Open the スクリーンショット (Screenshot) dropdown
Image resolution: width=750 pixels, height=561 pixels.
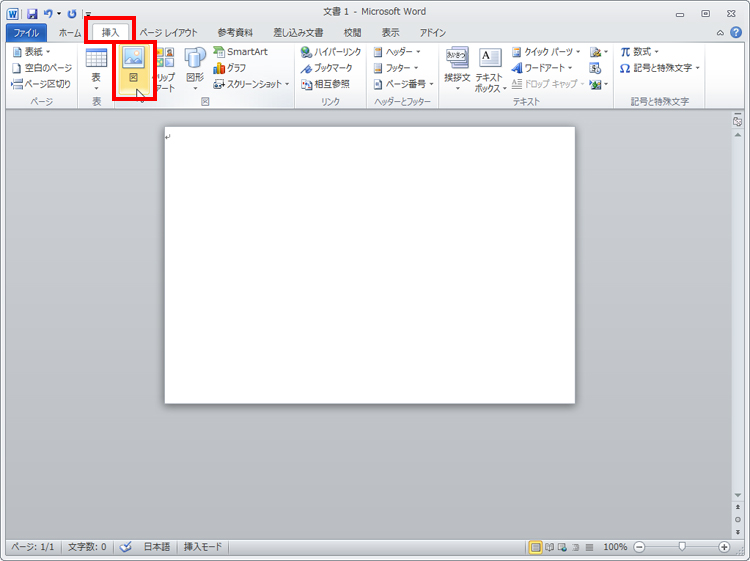click(251, 84)
